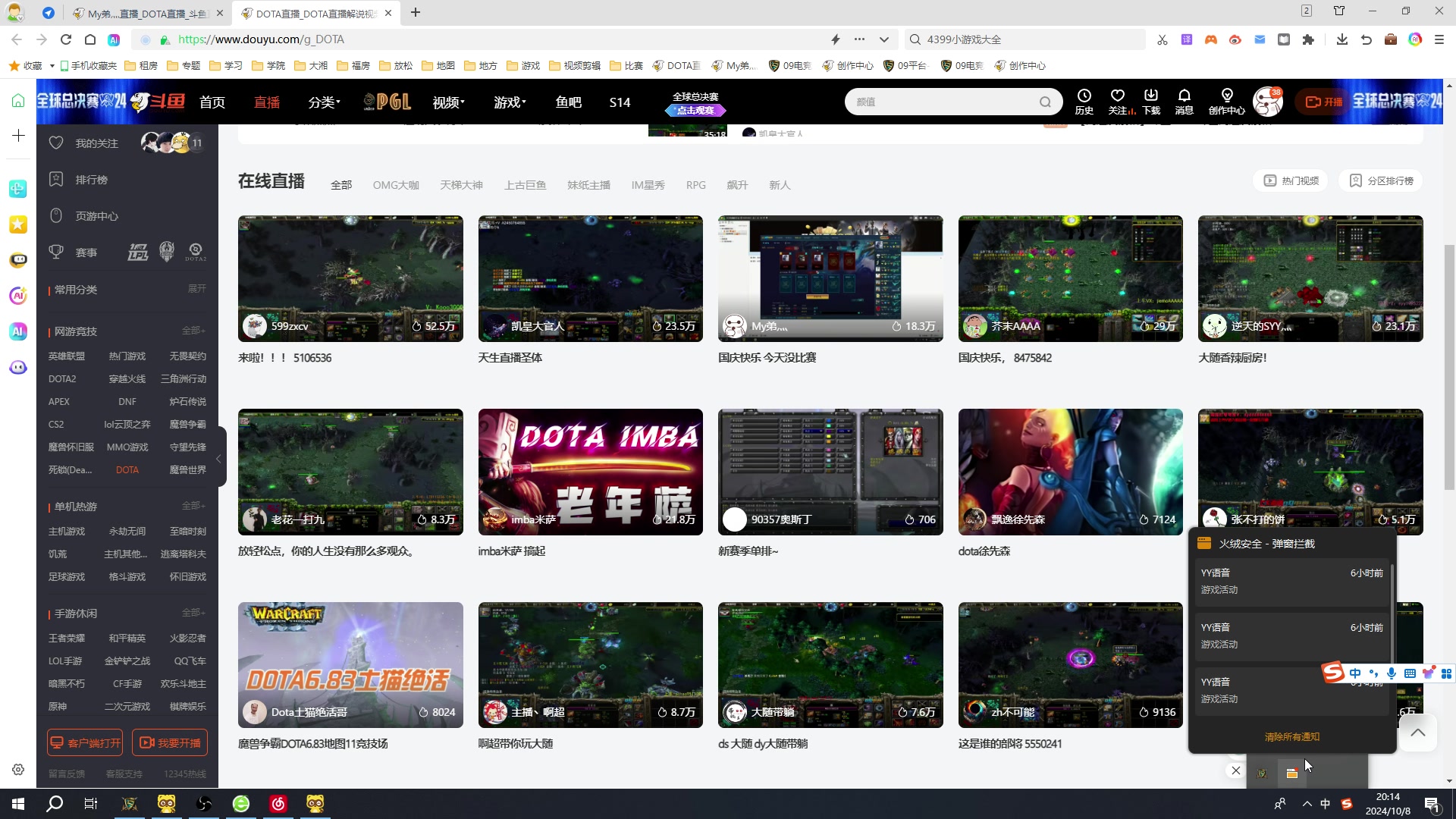1456x819 pixels.
Task: Open Task View on the taskbar
Action: 91,804
